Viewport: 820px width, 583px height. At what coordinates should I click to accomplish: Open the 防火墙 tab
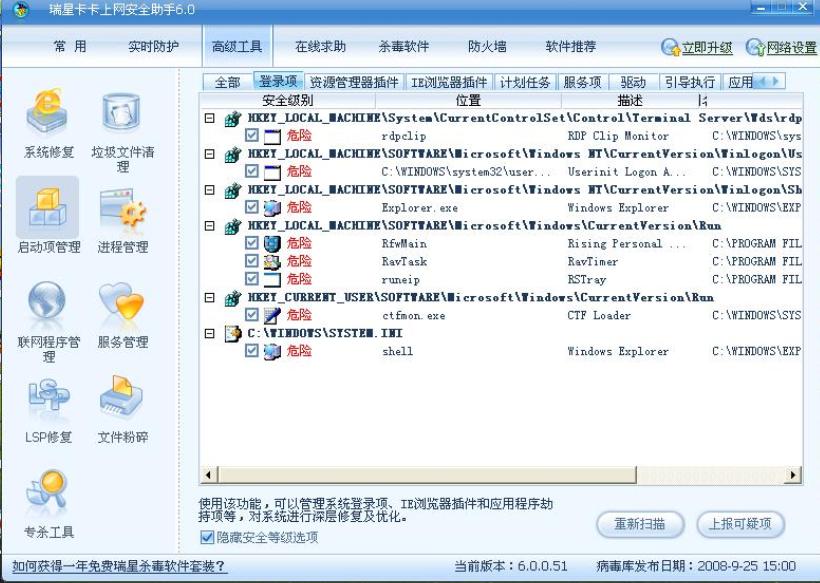487,47
